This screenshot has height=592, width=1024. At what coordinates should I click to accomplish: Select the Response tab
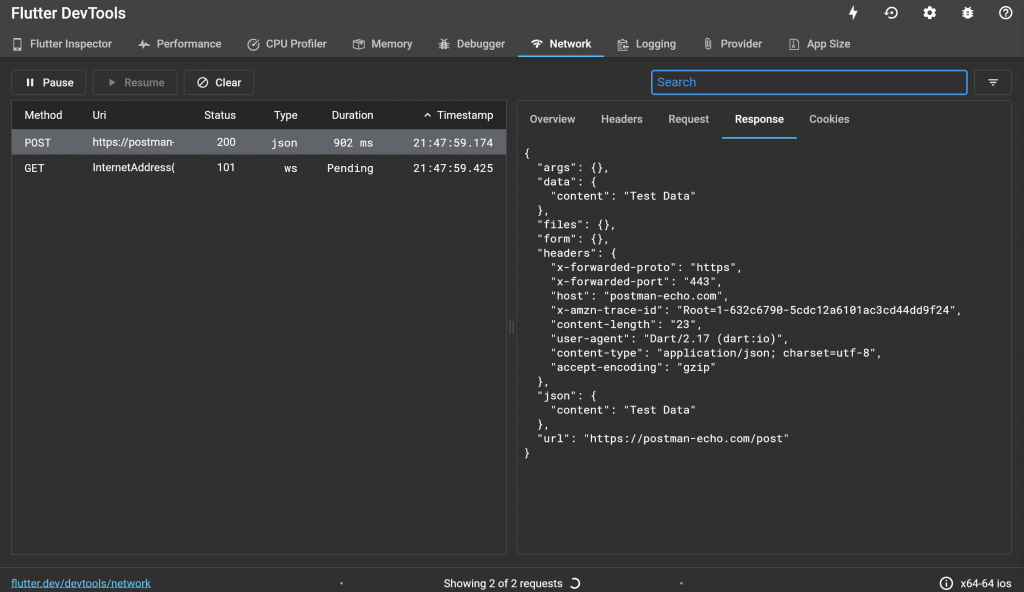click(x=759, y=119)
